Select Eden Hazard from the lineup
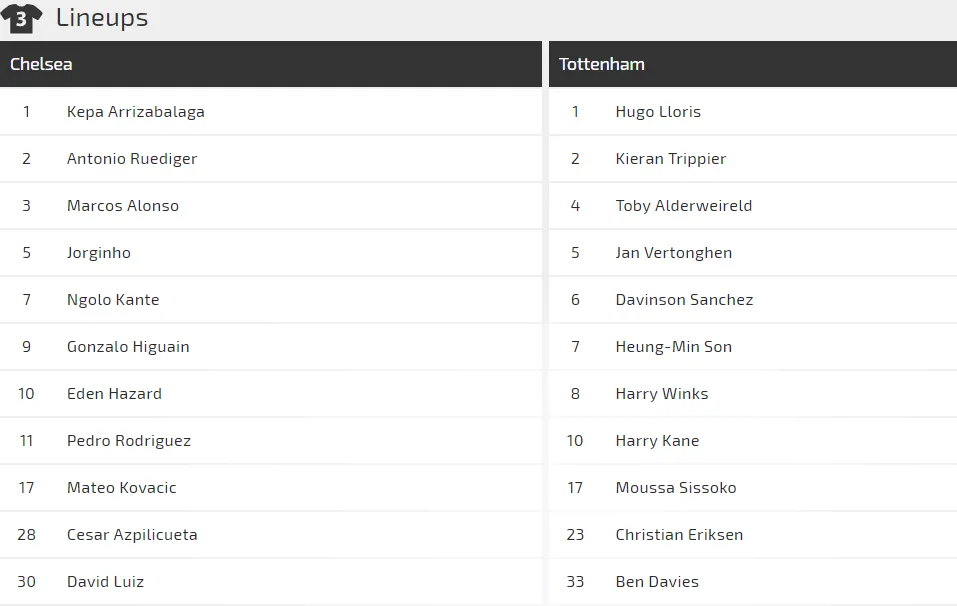This screenshot has height=606, width=957. coord(114,393)
